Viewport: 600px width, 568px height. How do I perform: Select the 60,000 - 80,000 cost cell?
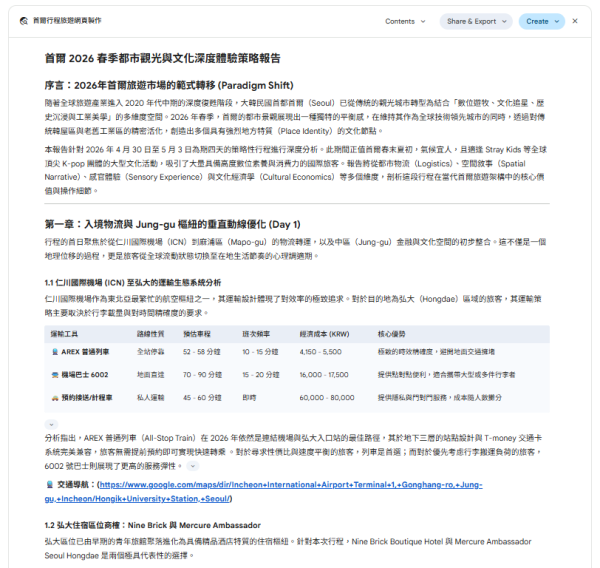327,398
